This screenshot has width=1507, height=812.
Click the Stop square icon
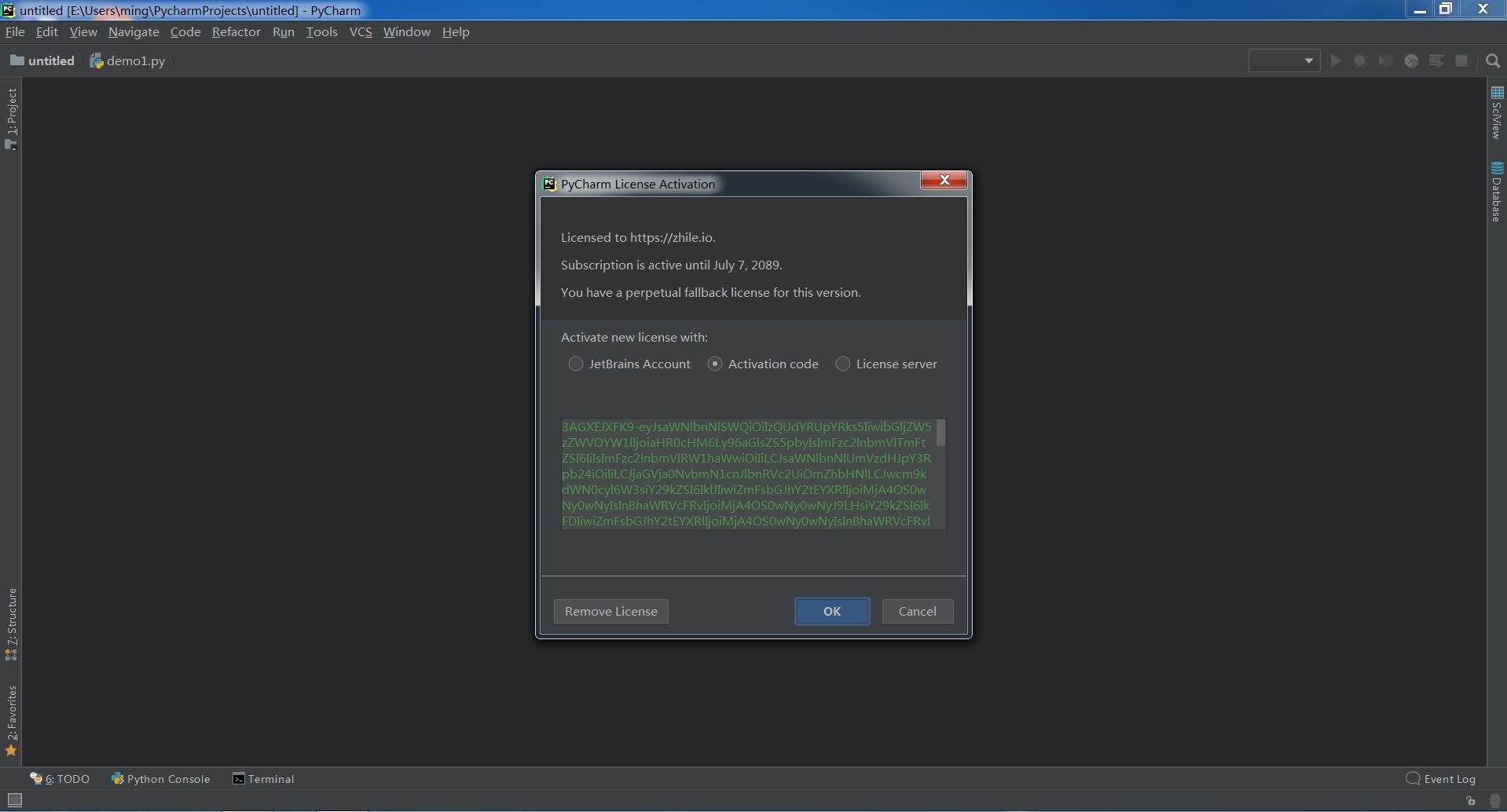coord(1461,60)
